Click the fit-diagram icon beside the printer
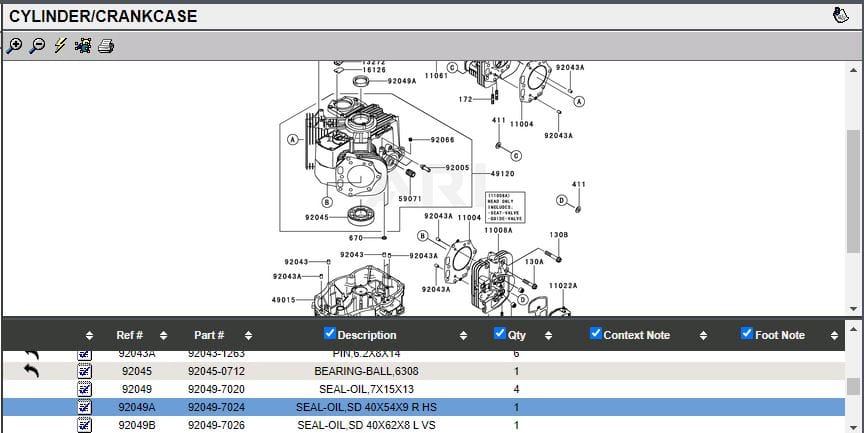Screen dimensions: 864x433 pos(82,46)
